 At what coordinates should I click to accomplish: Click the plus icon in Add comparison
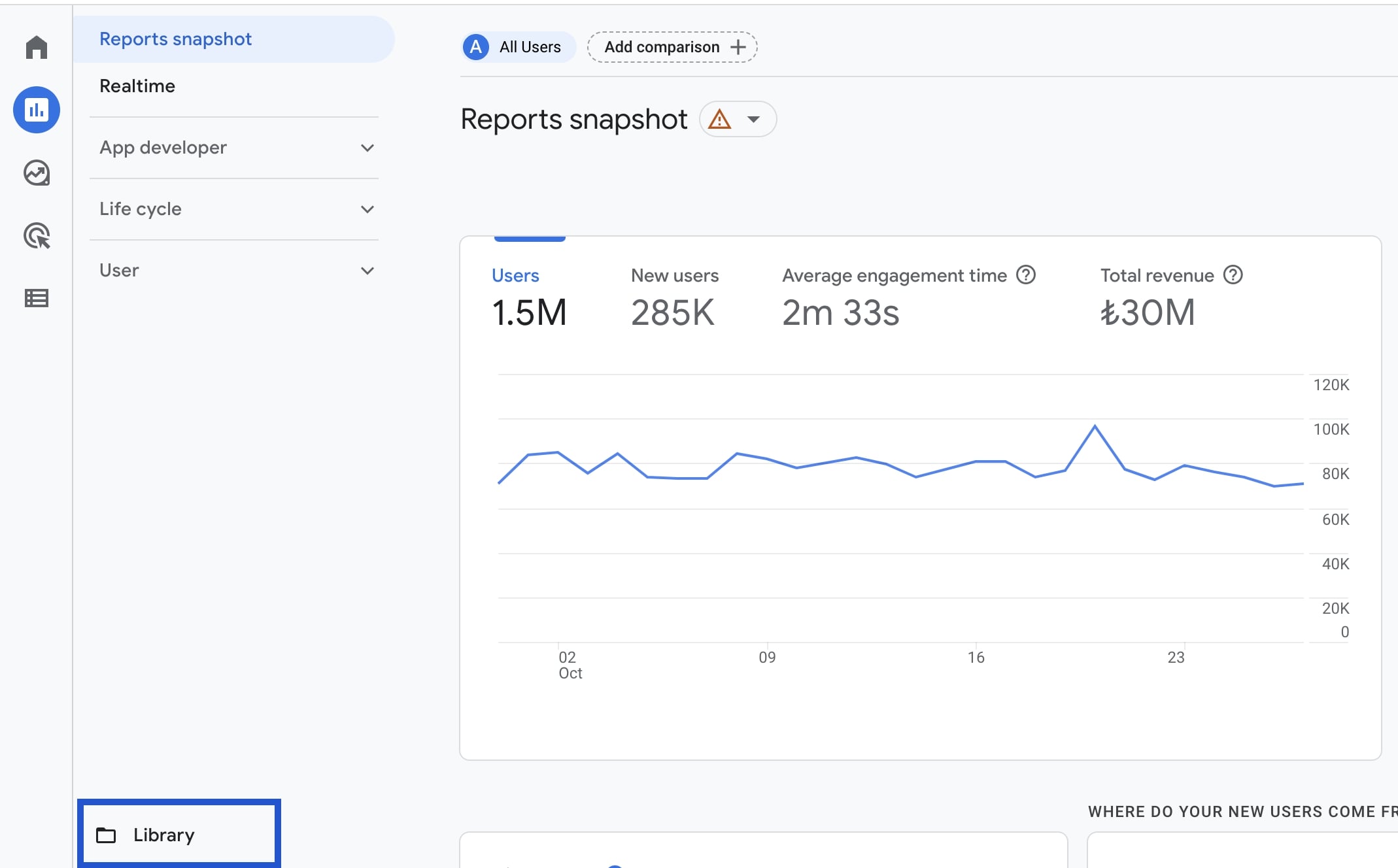(x=738, y=47)
